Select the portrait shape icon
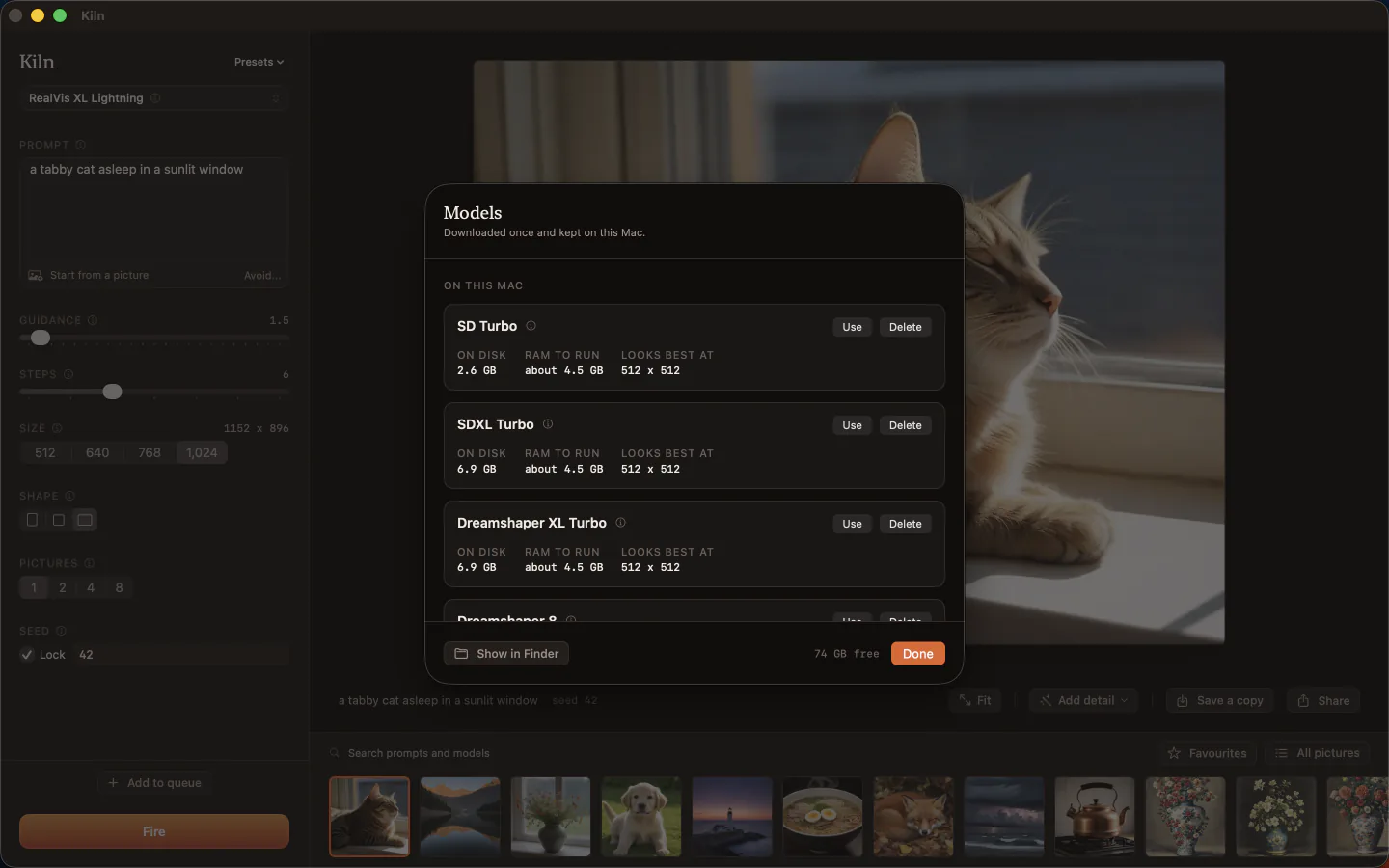This screenshot has width=1389, height=868. (33, 520)
